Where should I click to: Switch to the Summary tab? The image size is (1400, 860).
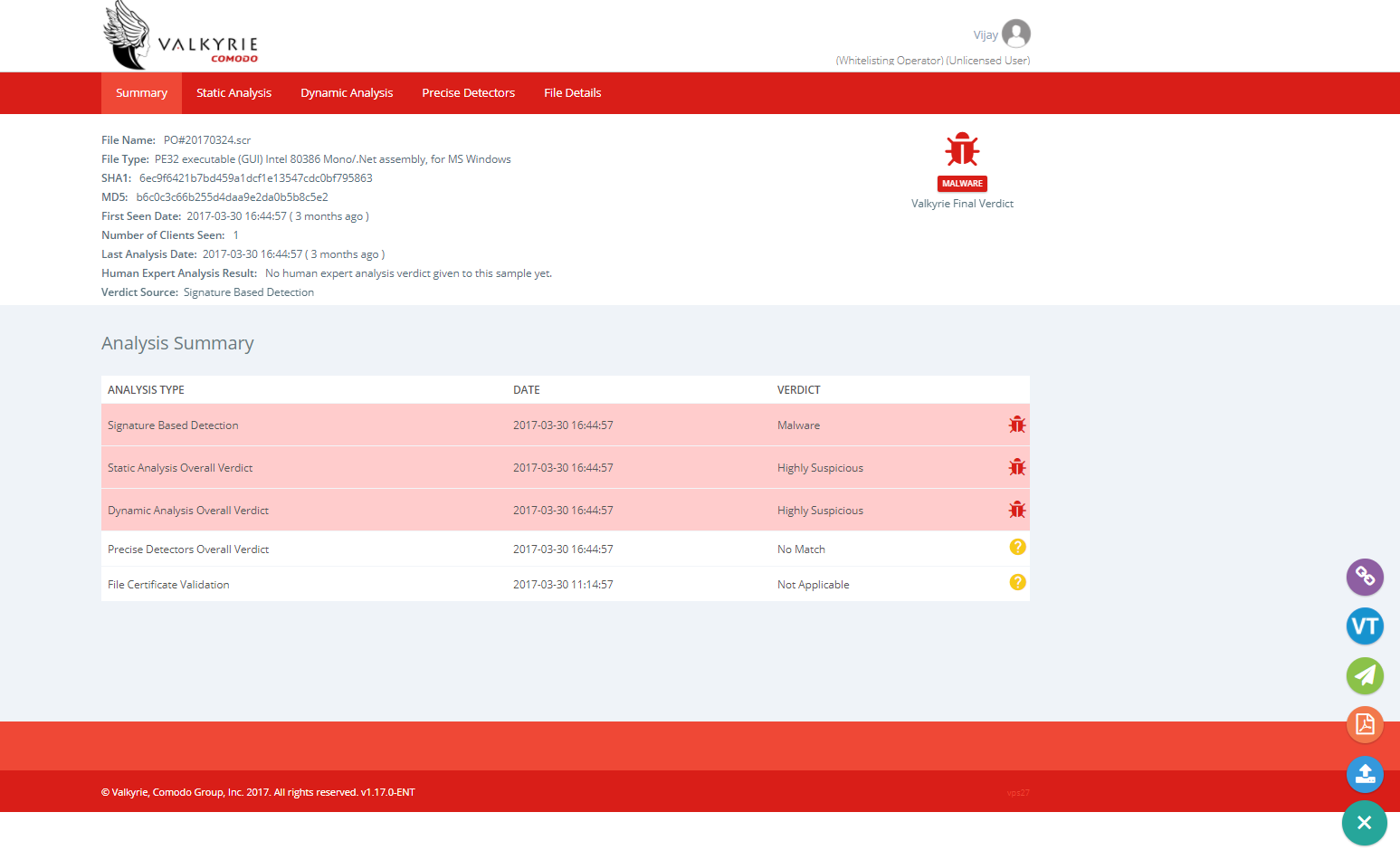pos(141,93)
